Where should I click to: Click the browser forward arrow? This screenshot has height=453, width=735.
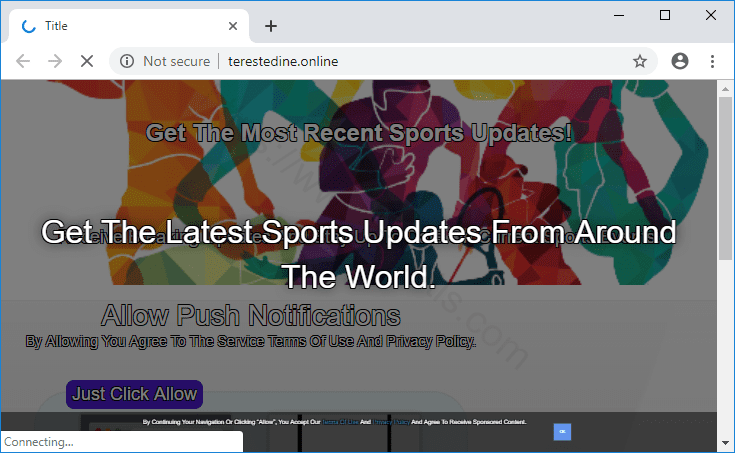pos(55,61)
